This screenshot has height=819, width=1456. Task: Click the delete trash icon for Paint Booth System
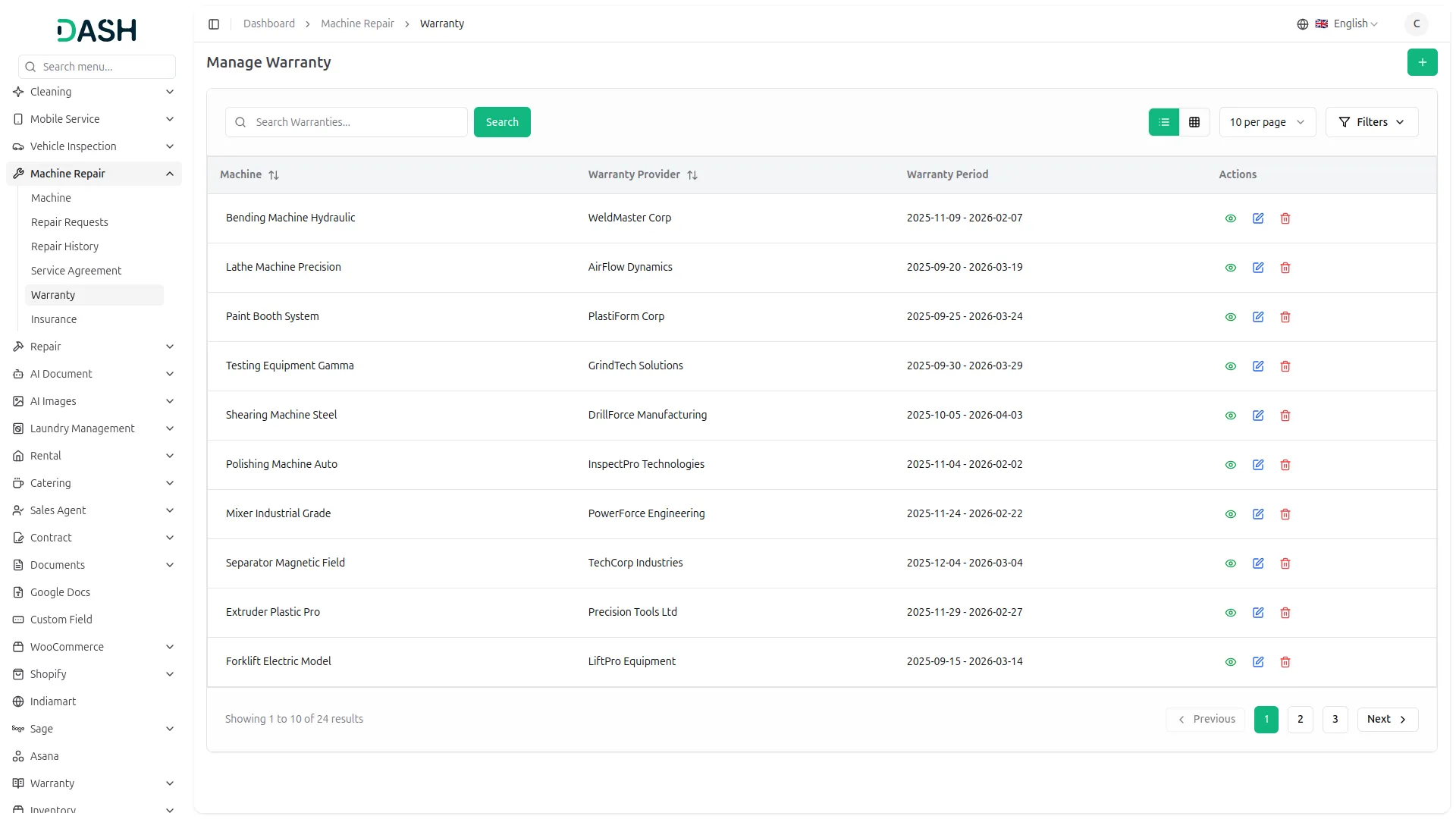1285,317
